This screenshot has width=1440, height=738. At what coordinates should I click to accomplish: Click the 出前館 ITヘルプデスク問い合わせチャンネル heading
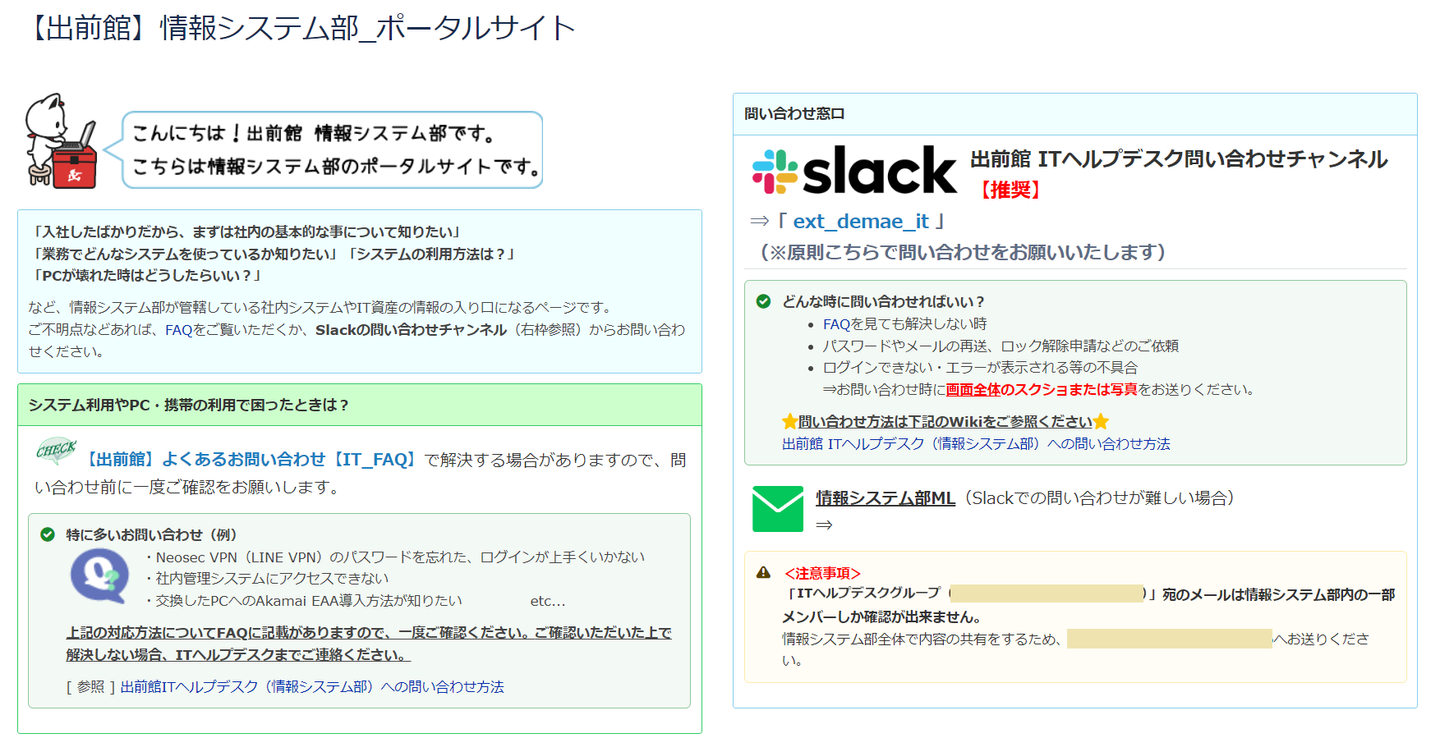pos(1179,159)
